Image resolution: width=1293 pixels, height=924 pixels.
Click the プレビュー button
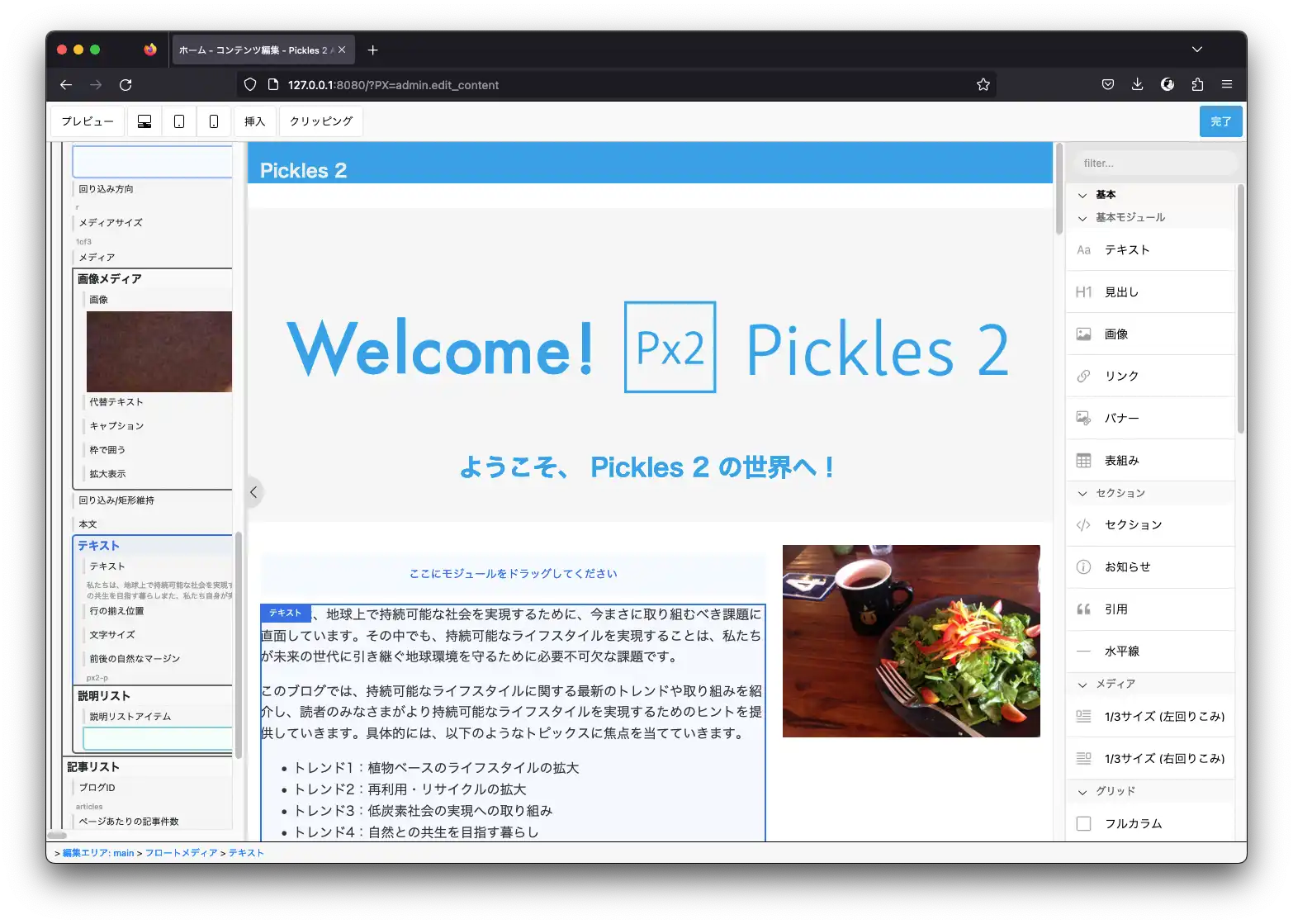pos(88,121)
